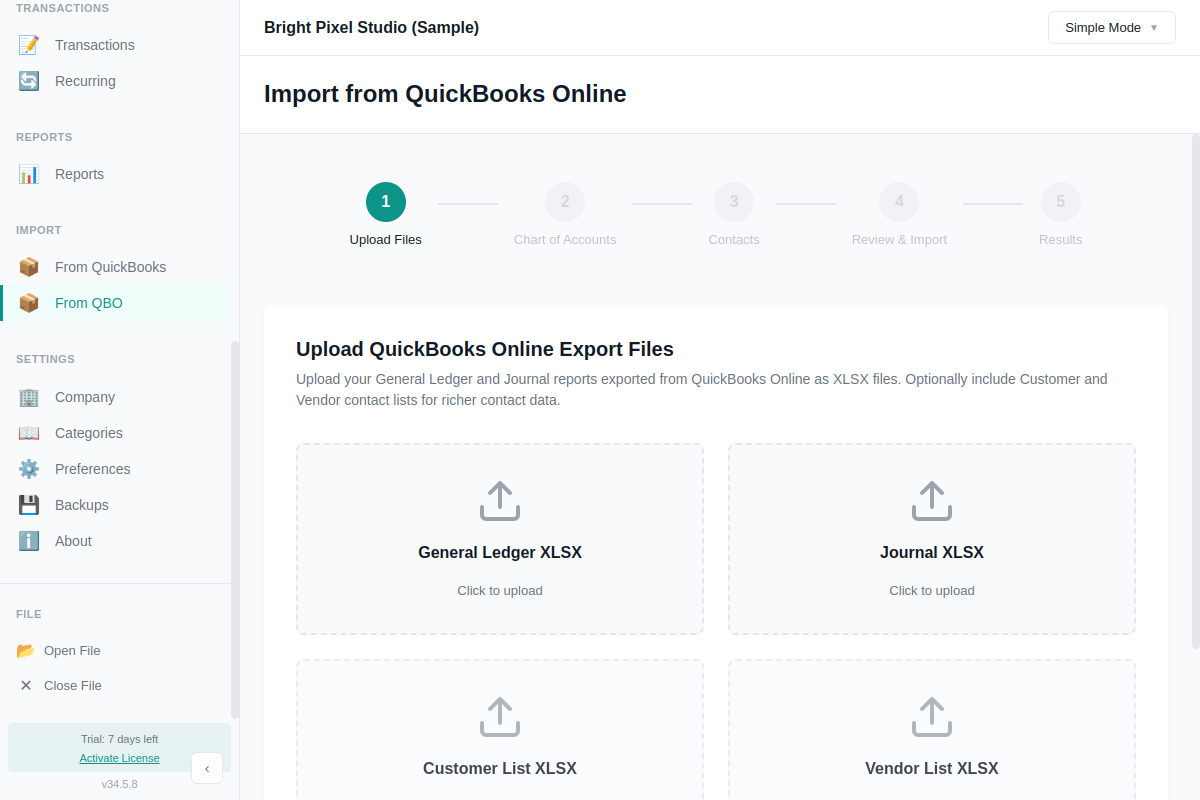The height and width of the screenshot is (800, 1200).
Task: Select the Backups icon
Action: (x=28, y=504)
